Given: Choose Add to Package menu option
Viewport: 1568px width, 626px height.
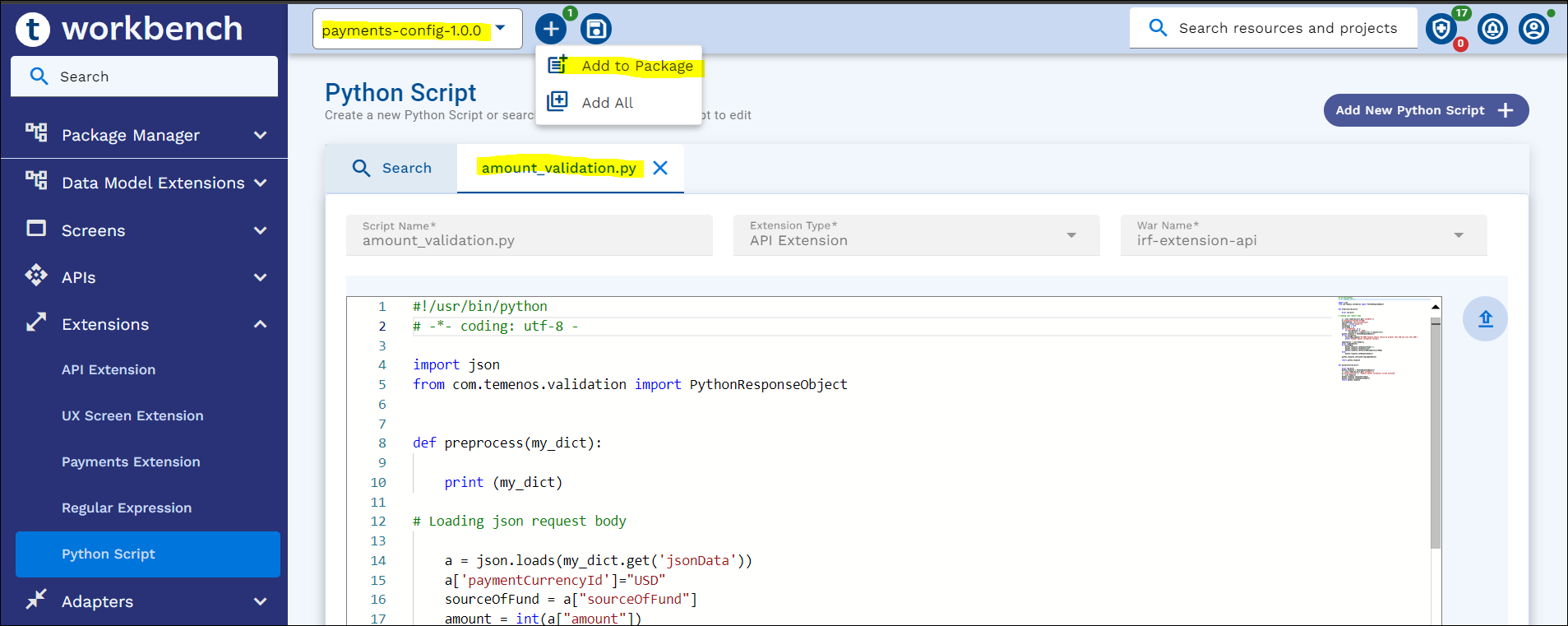Looking at the screenshot, I should (636, 66).
